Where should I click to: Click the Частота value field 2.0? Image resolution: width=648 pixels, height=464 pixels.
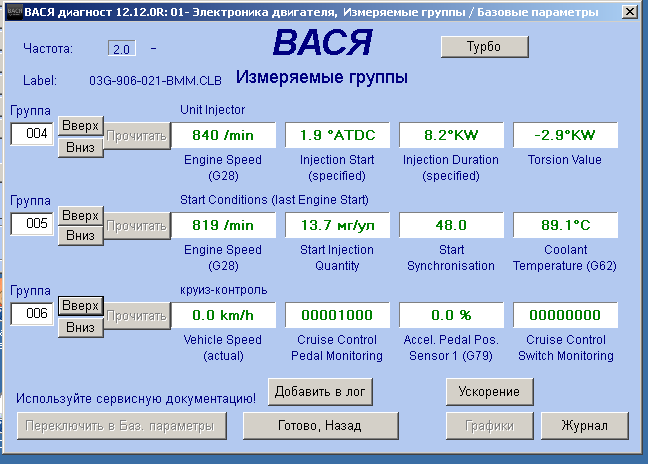pyautogui.click(x=122, y=48)
